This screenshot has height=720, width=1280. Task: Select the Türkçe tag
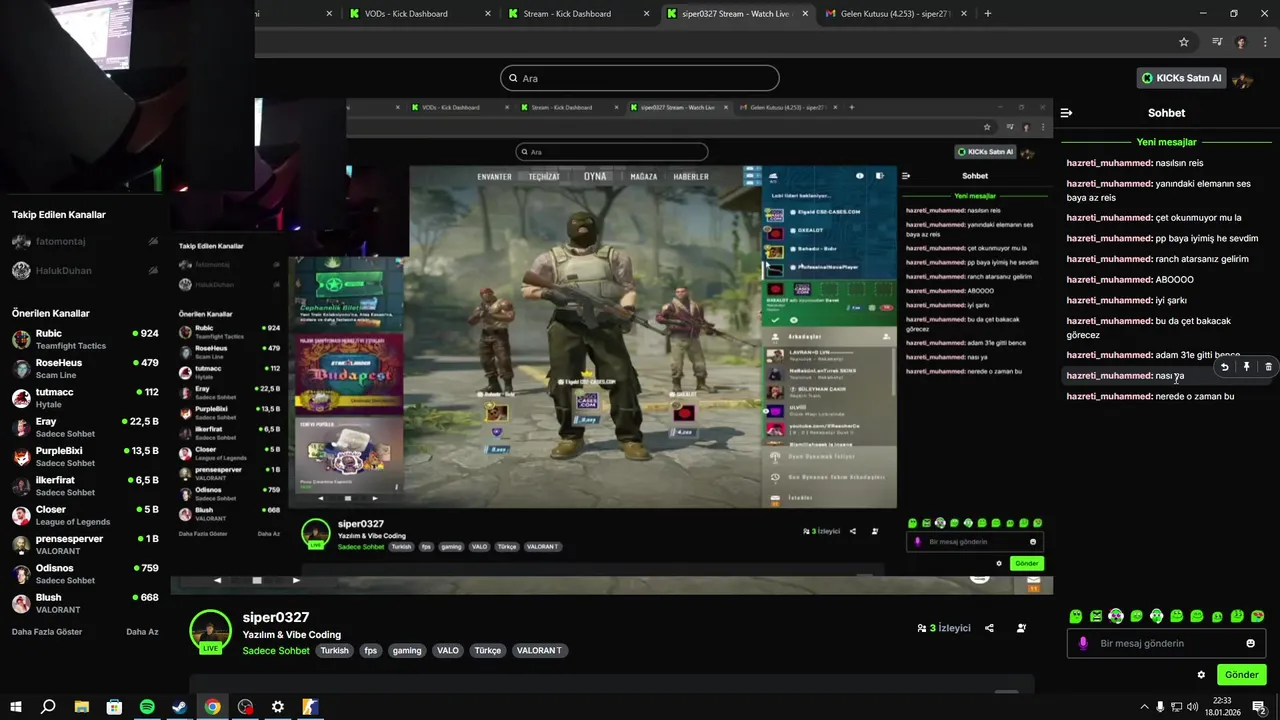pyautogui.click(x=488, y=650)
